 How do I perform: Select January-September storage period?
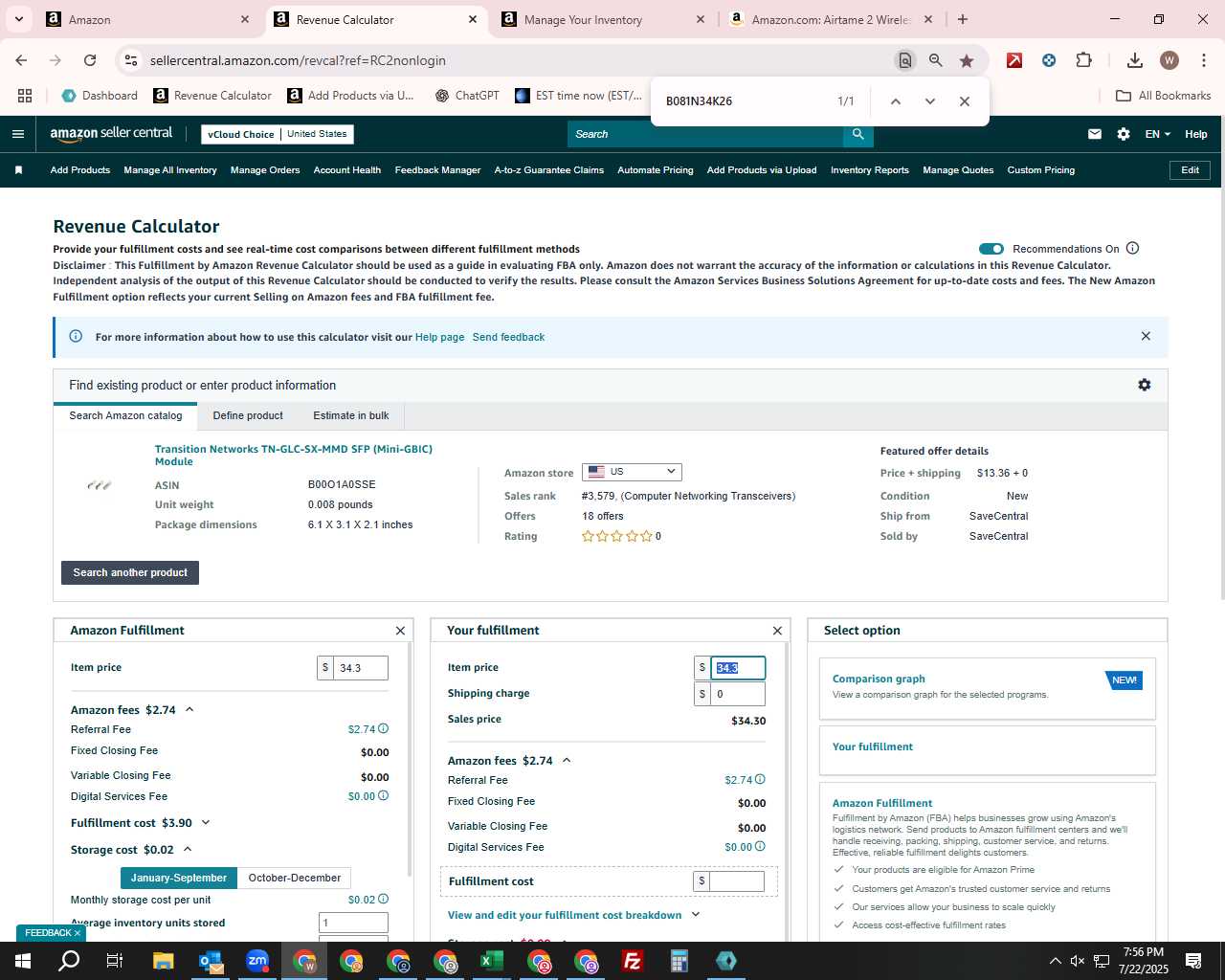coord(179,878)
